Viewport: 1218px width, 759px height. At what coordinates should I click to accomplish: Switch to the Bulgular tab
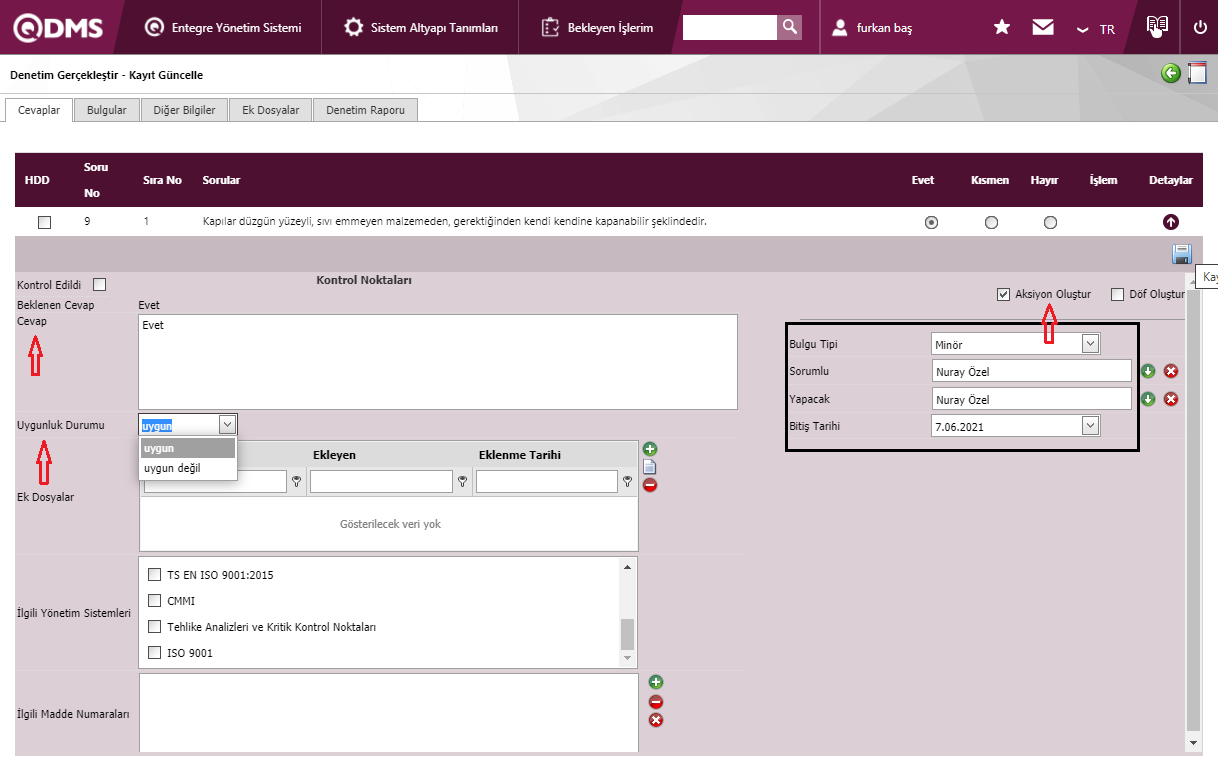point(107,110)
